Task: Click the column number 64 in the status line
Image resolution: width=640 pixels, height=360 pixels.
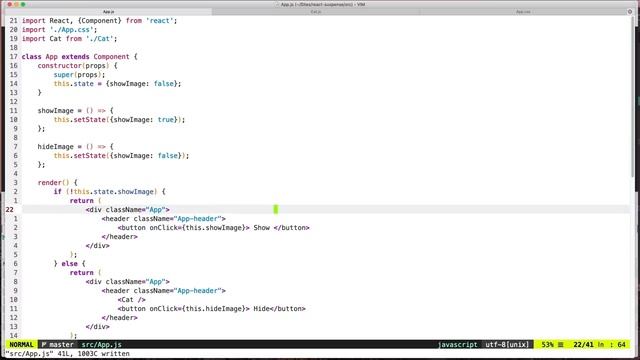Action: click(x=621, y=344)
